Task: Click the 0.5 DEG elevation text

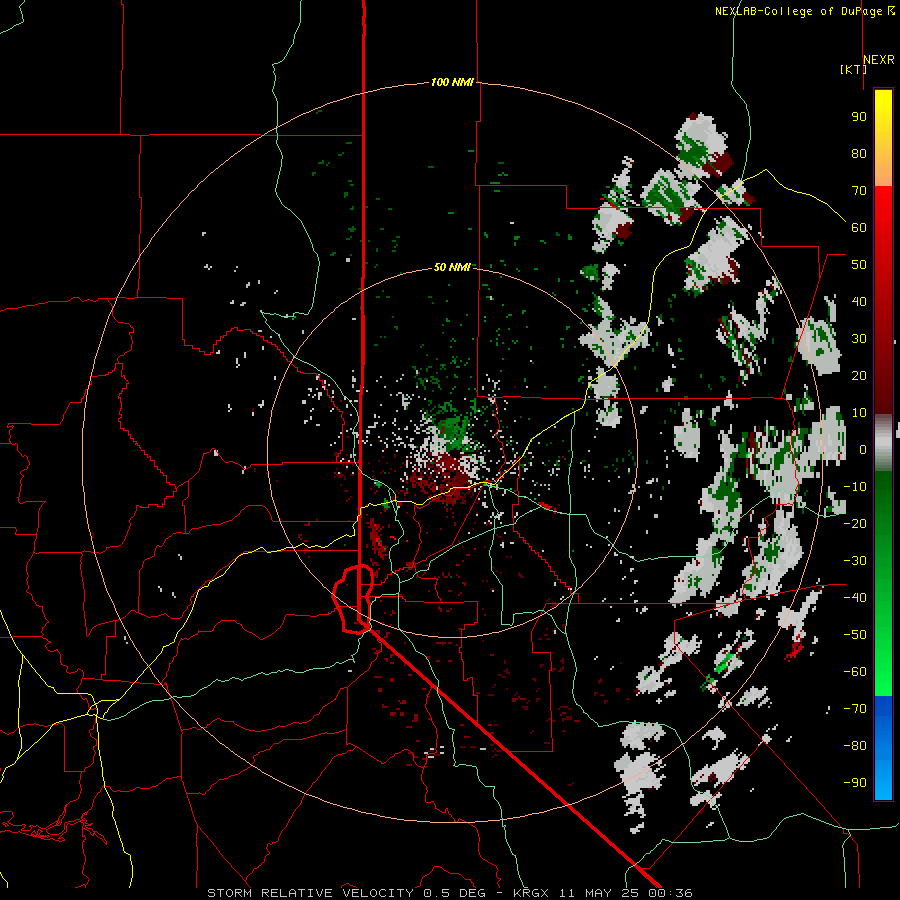Action: point(455,893)
